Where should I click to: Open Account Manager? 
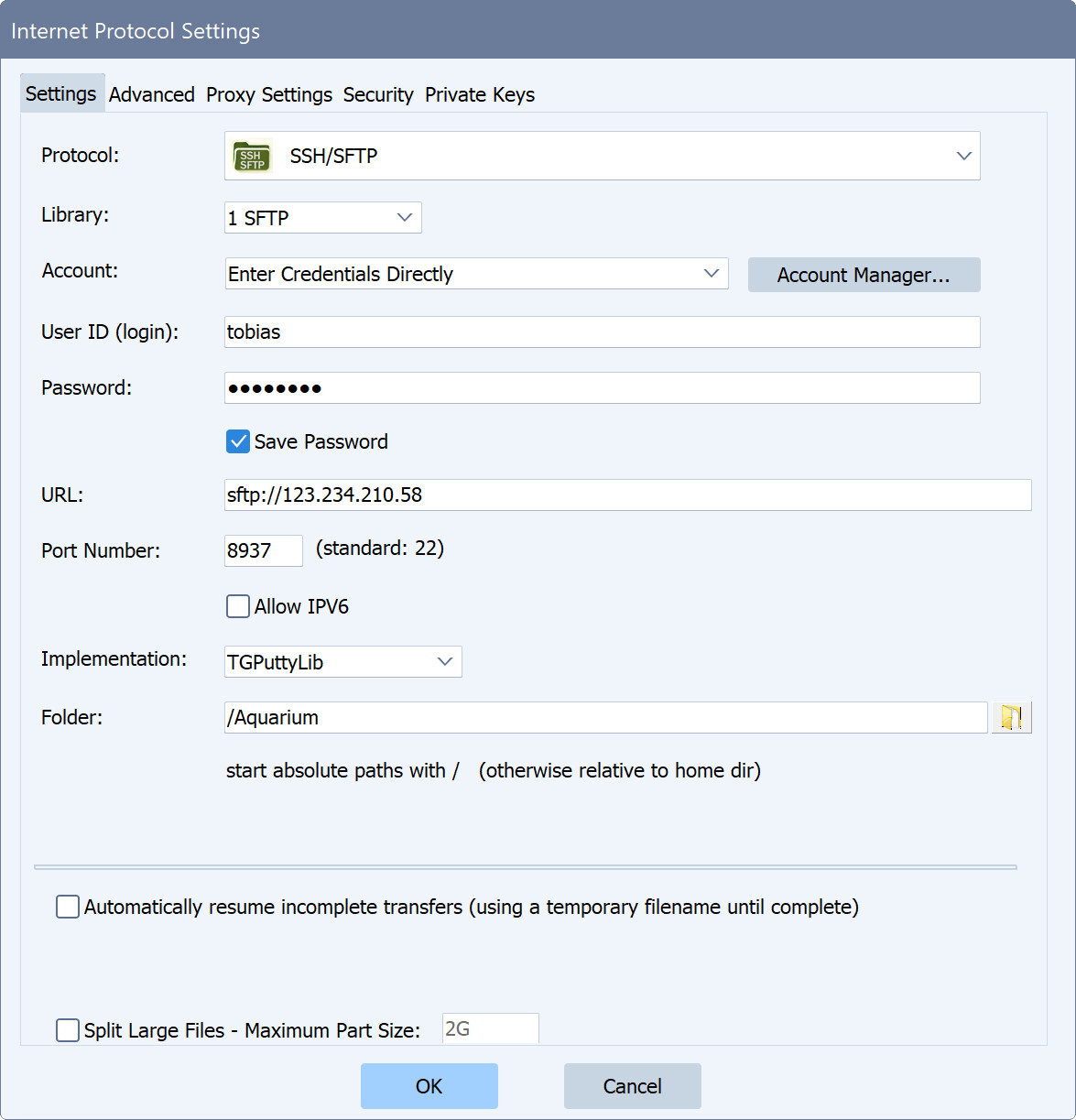coord(863,275)
